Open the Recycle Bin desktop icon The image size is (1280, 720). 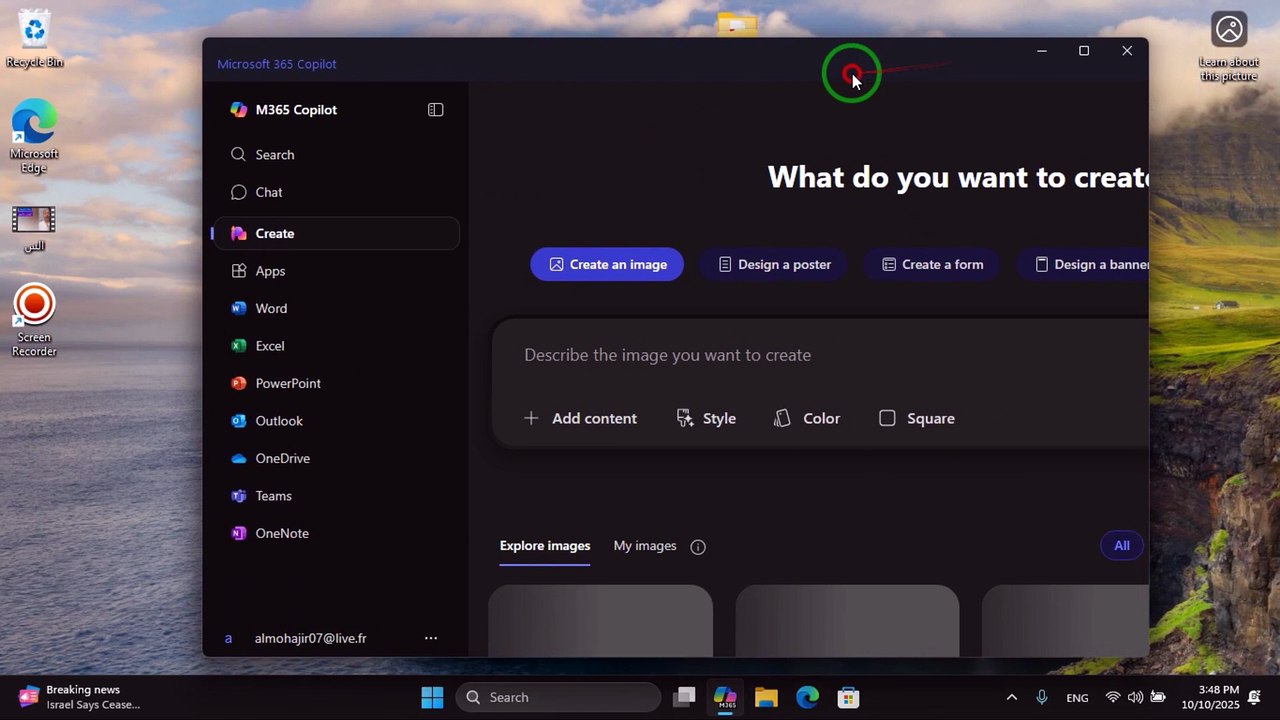tap(34, 38)
